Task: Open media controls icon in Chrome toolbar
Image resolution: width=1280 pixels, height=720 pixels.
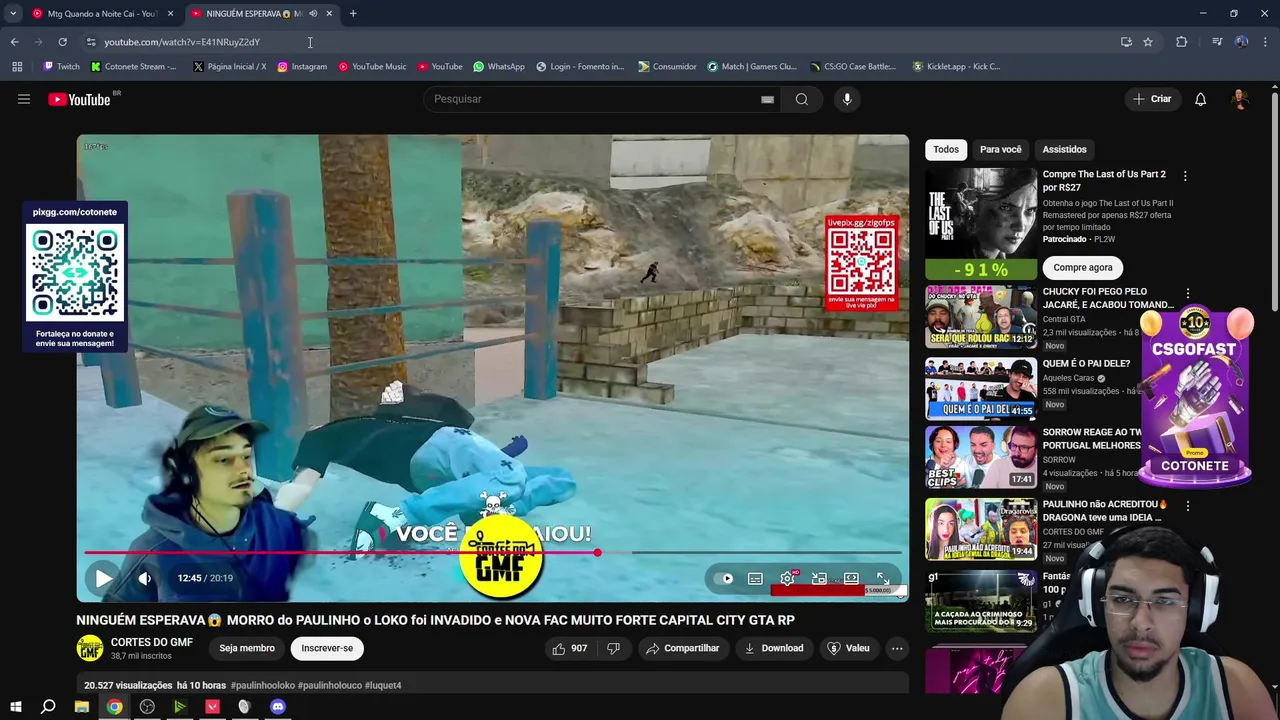Action: tap(1217, 42)
